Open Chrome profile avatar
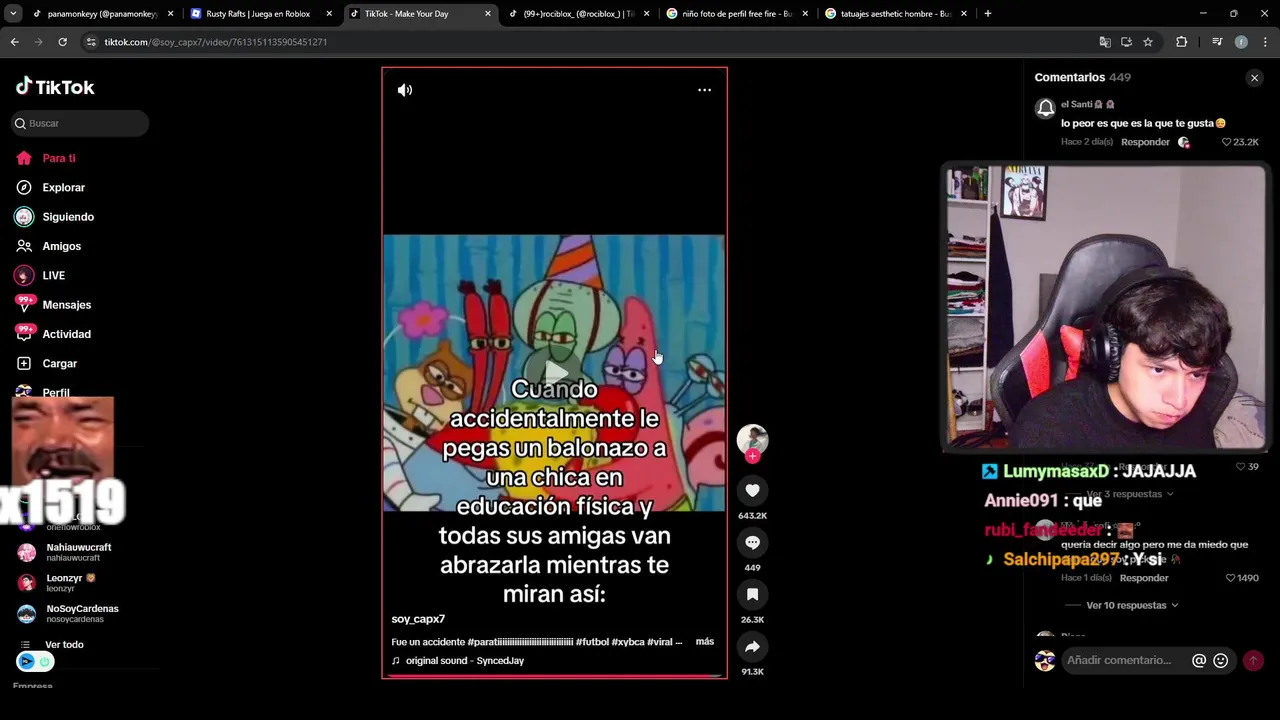 [1241, 42]
